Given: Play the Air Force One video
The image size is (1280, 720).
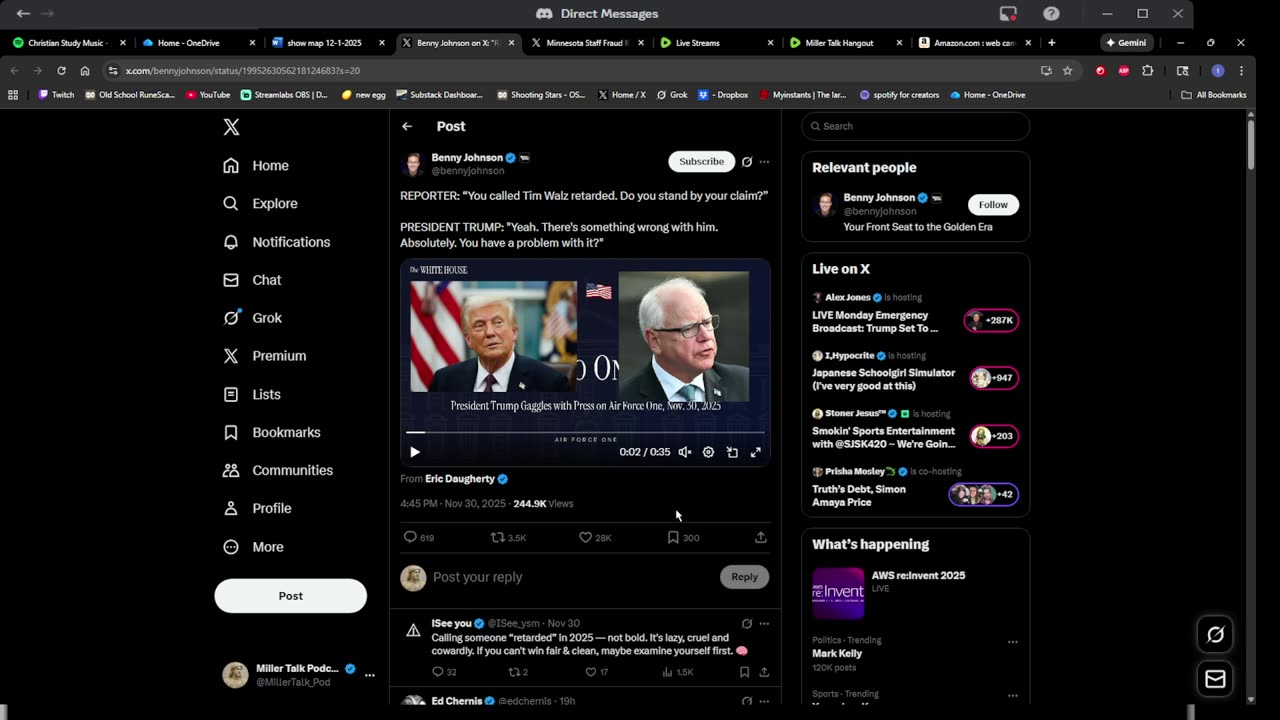Looking at the screenshot, I should point(415,452).
